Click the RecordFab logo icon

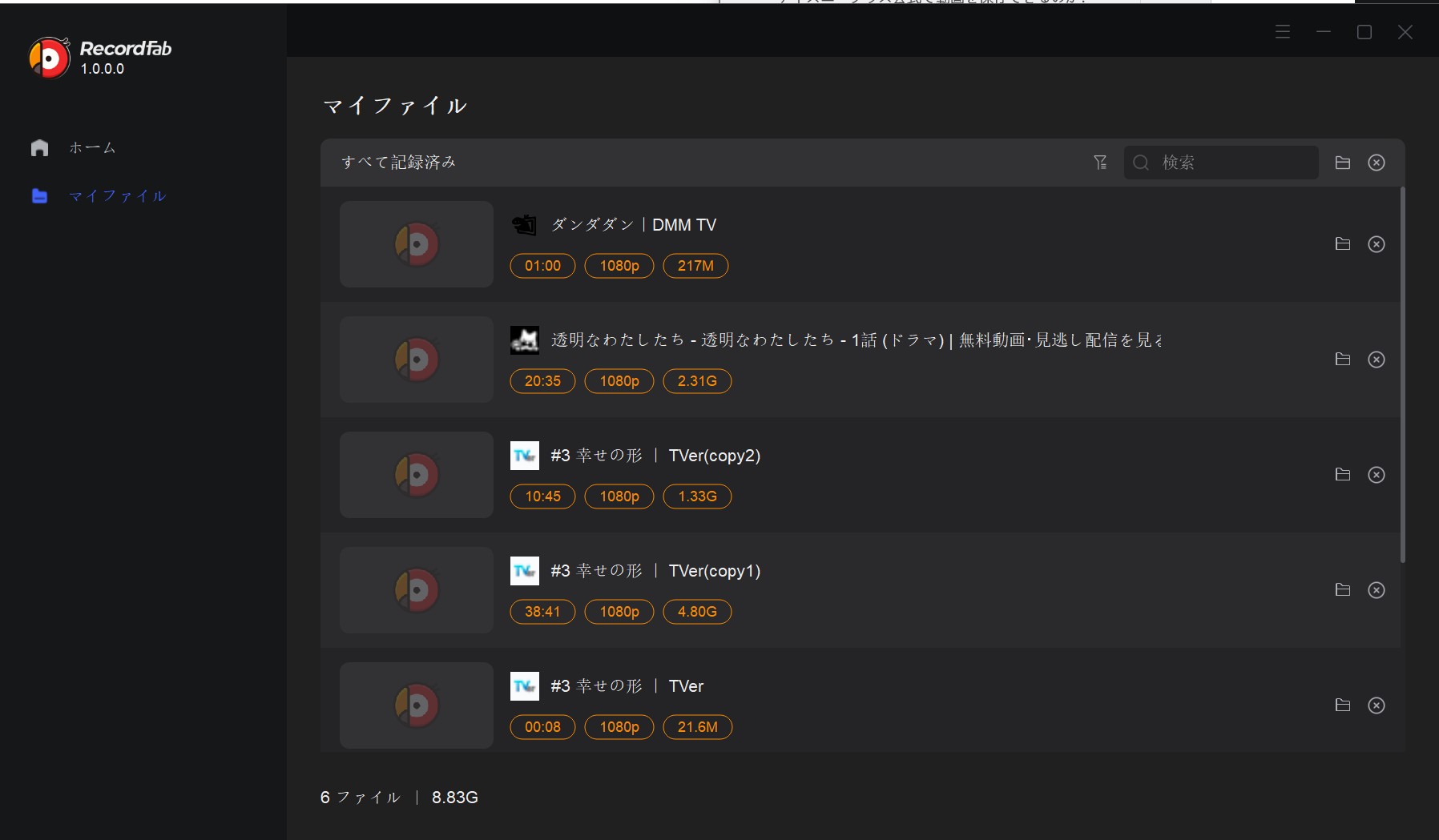coord(49,58)
